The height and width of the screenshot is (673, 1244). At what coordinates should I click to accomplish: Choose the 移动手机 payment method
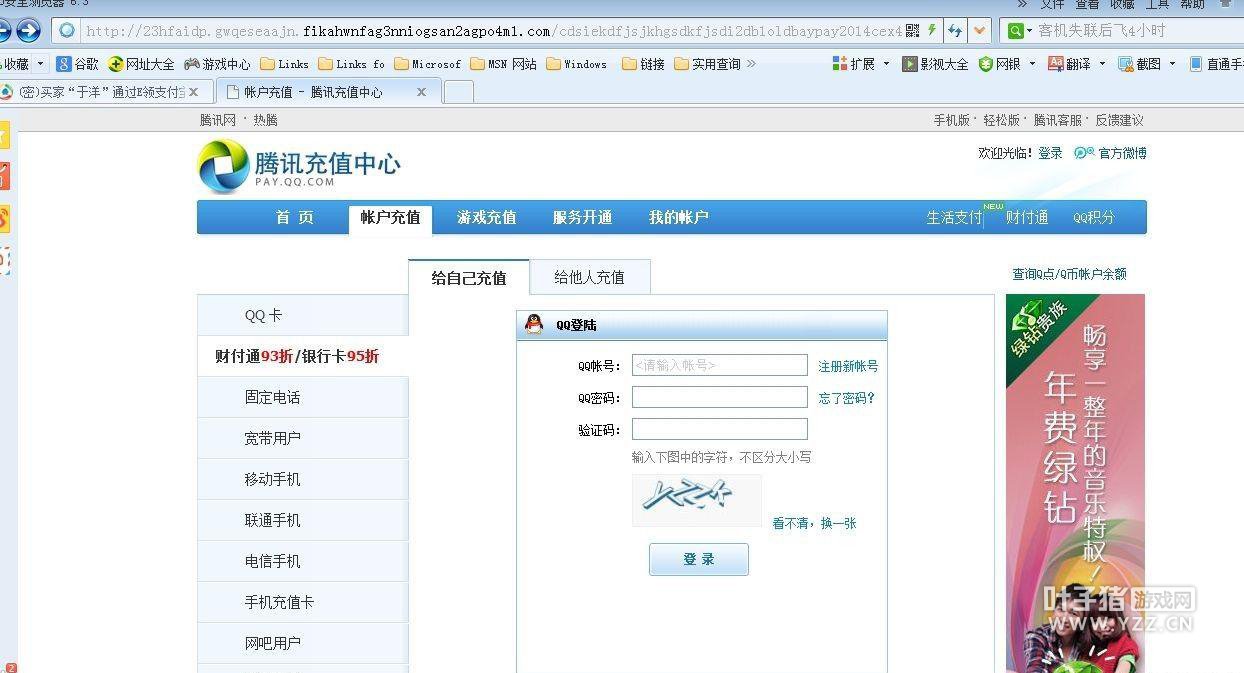pyautogui.click(x=303, y=479)
